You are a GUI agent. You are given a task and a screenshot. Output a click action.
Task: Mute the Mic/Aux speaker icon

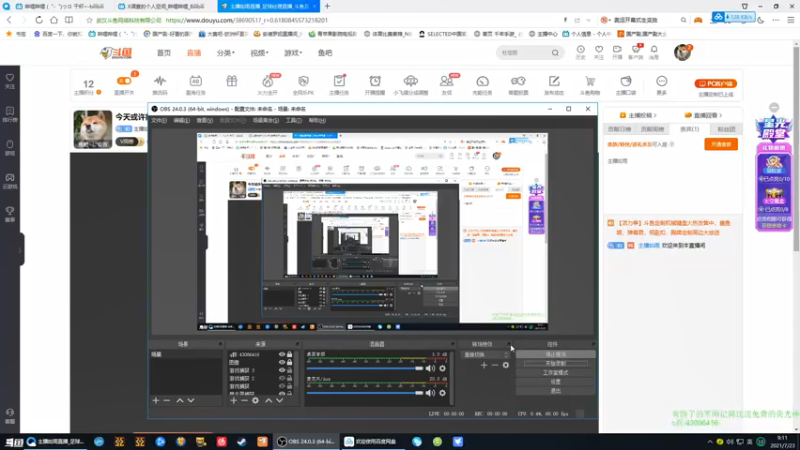tap(430, 393)
